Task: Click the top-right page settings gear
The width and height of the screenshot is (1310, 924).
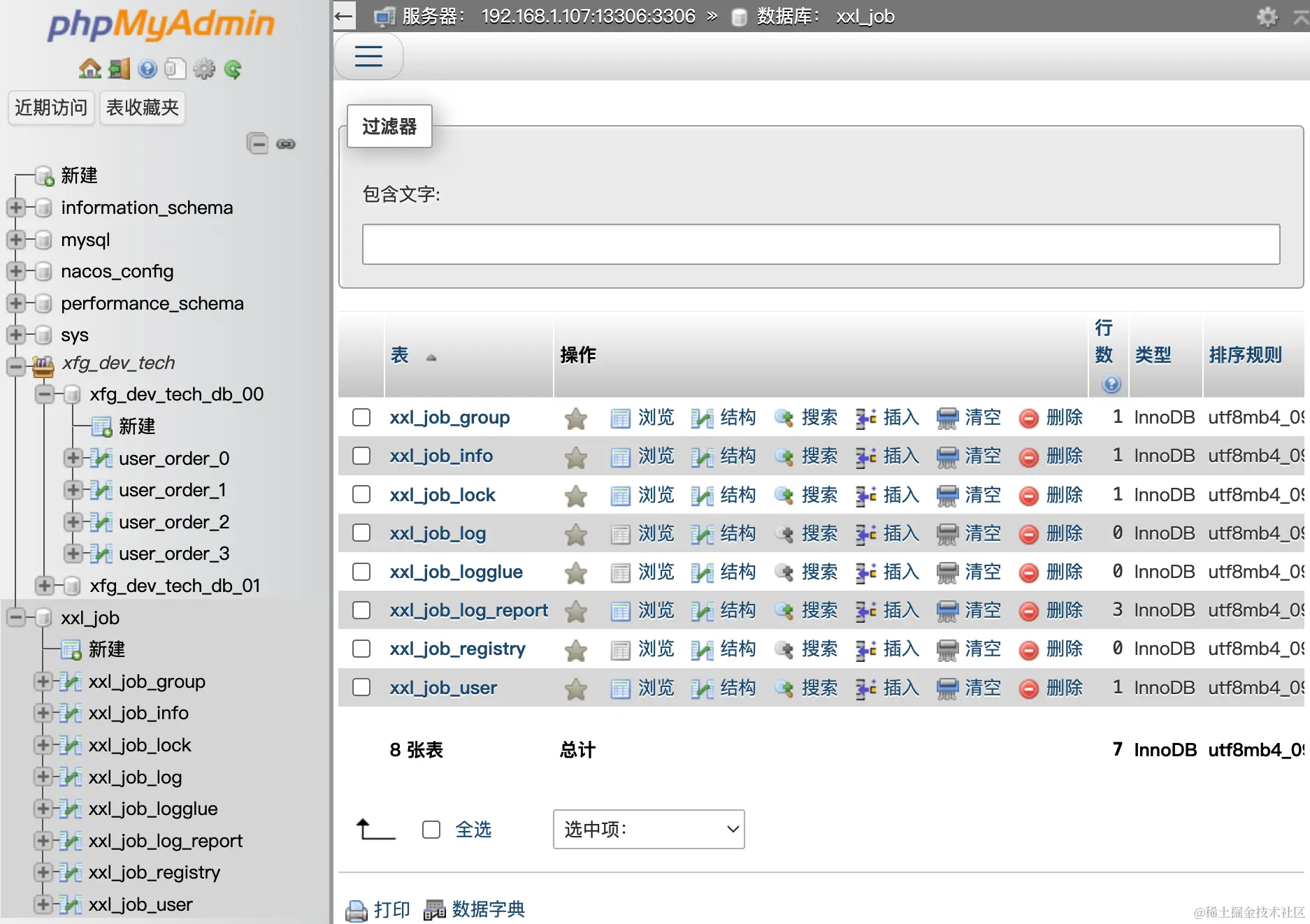Action: point(1267,16)
